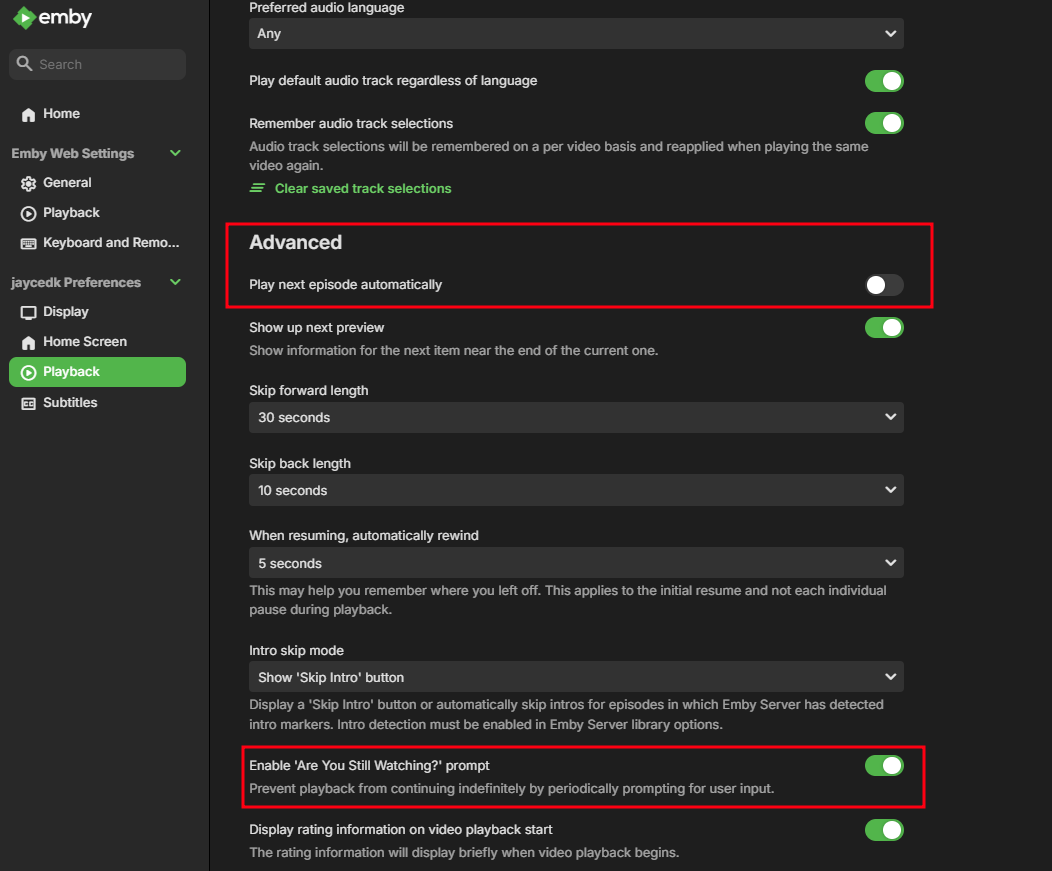
Task: Toggle Remember audio track selections off
Action: tap(884, 124)
